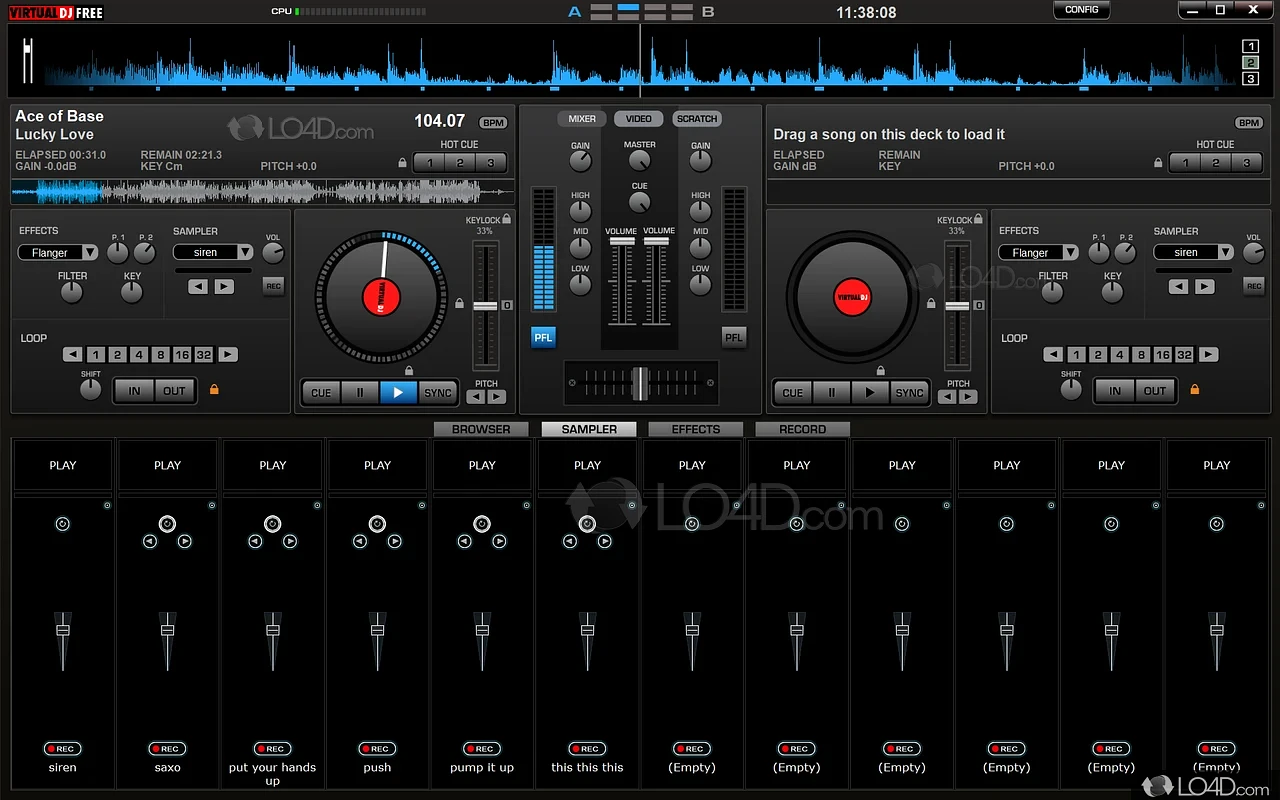This screenshot has height=800, width=1280.
Task: Click the left deck FILTER knob
Action: 71,292
